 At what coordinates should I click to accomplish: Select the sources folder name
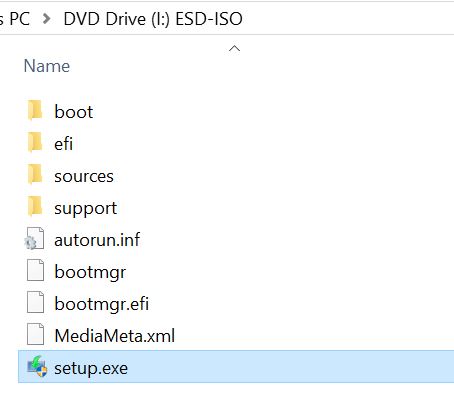(x=84, y=176)
